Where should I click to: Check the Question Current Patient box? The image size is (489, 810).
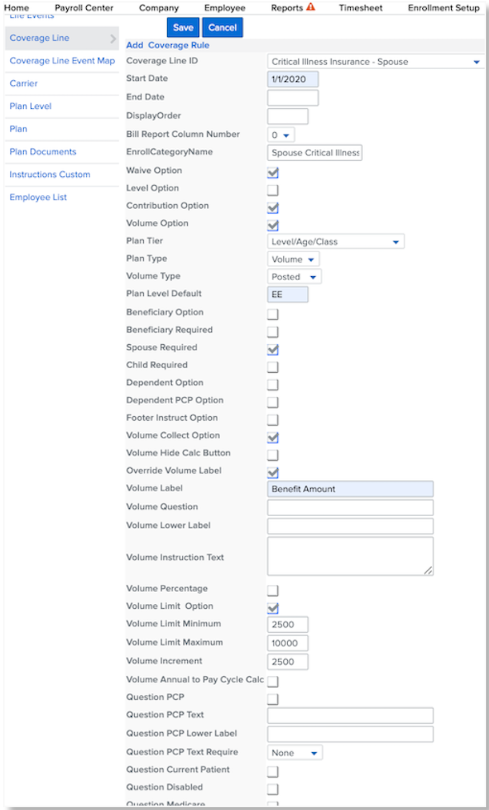click(273, 771)
